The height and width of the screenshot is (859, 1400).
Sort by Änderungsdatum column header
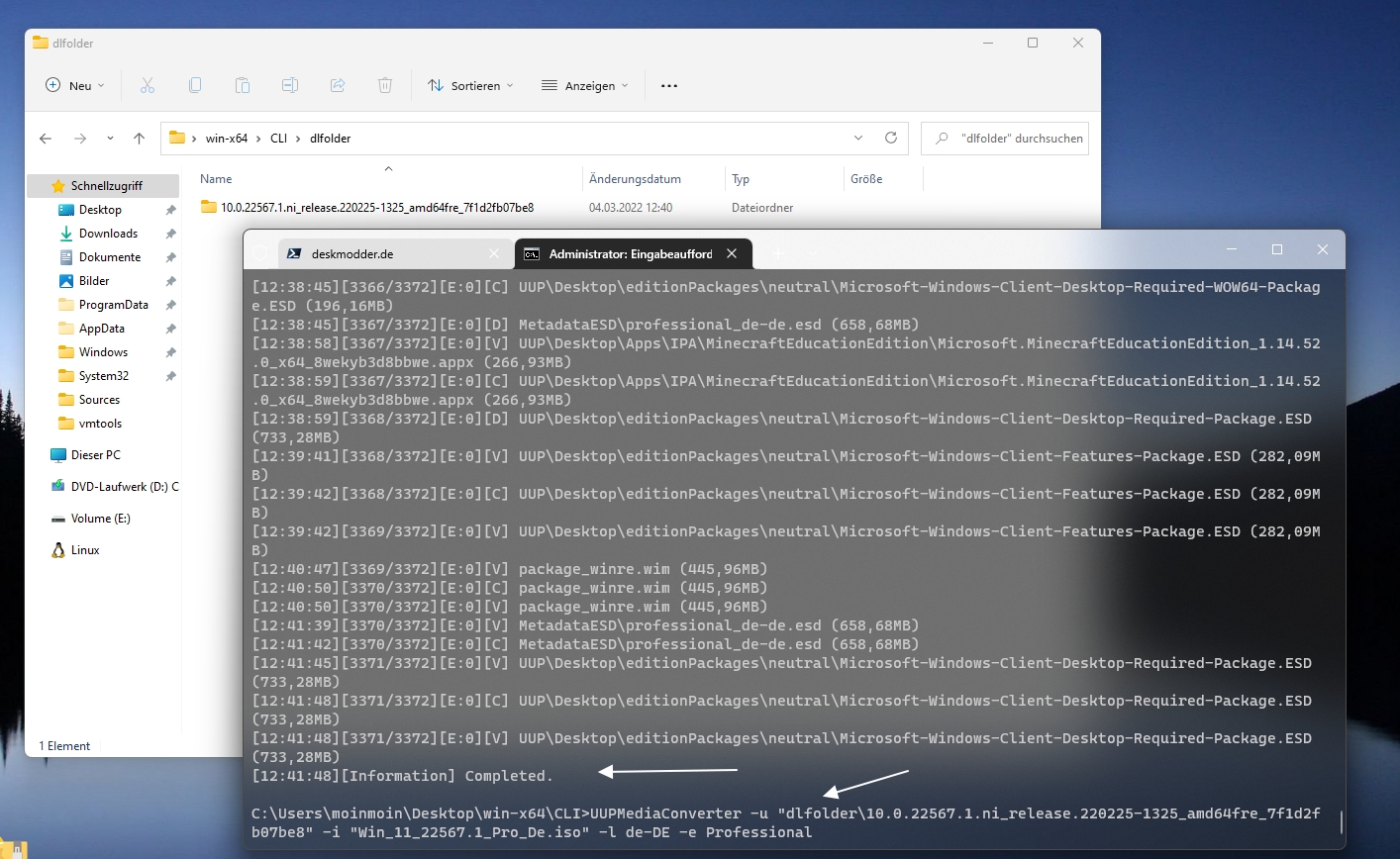(x=635, y=179)
